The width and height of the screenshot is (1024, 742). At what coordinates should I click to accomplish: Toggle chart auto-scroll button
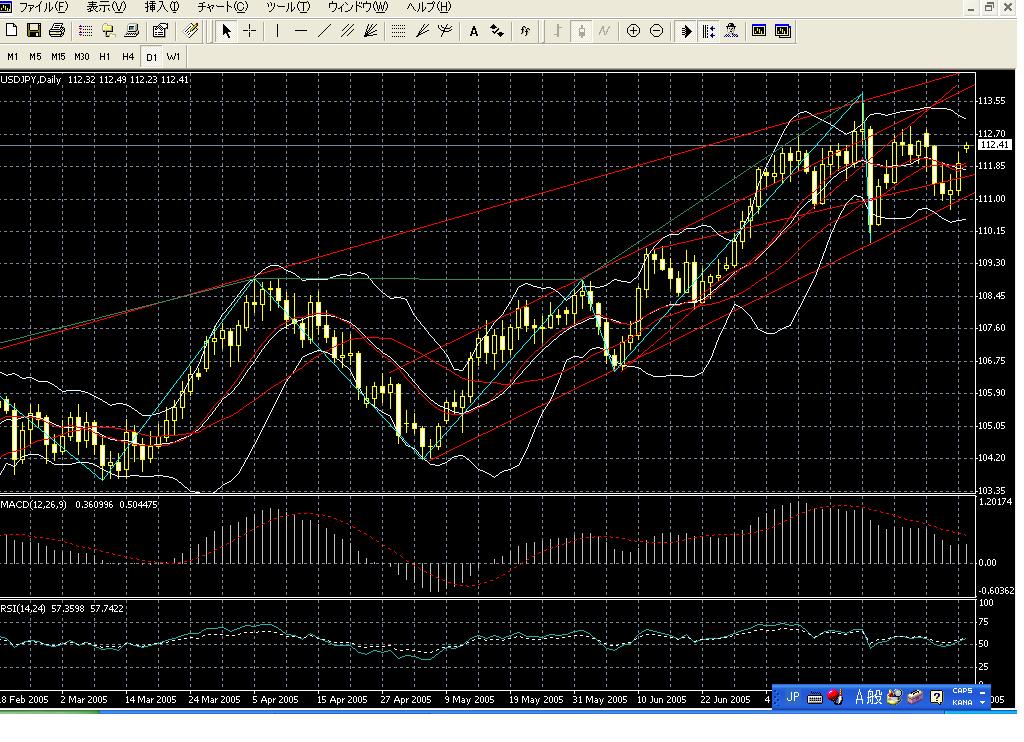click(x=686, y=31)
